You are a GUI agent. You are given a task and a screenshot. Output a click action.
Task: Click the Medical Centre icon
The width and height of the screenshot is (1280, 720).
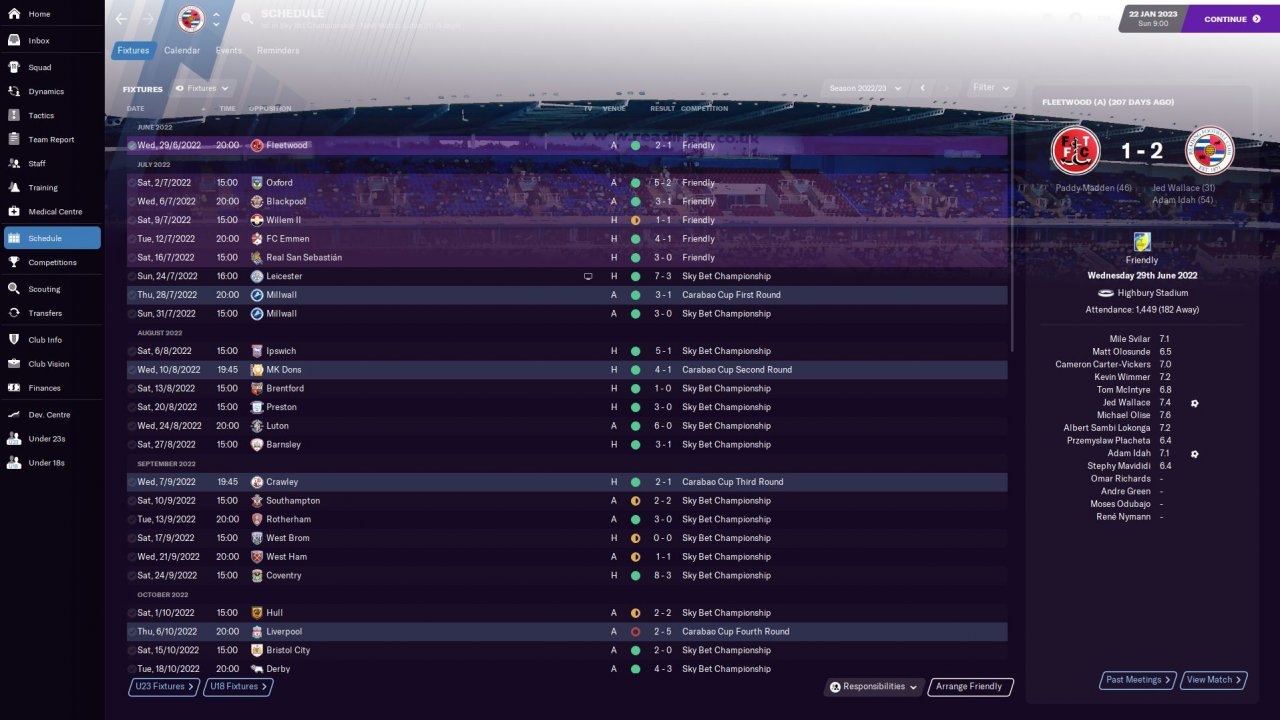15,212
